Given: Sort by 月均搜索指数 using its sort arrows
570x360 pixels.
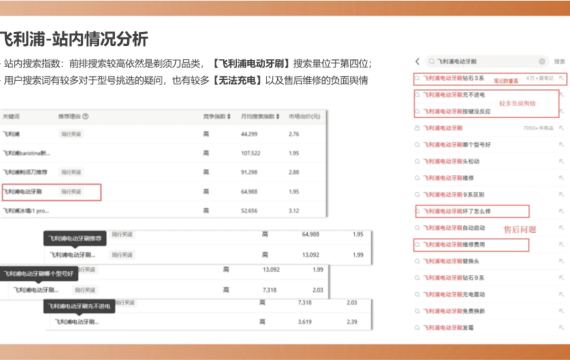Looking at the screenshot, I should tap(278, 116).
